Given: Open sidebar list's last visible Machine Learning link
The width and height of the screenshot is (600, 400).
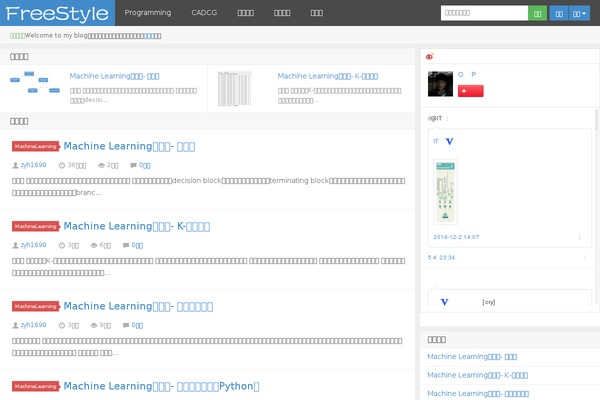Looking at the screenshot, I should click(x=478, y=393).
